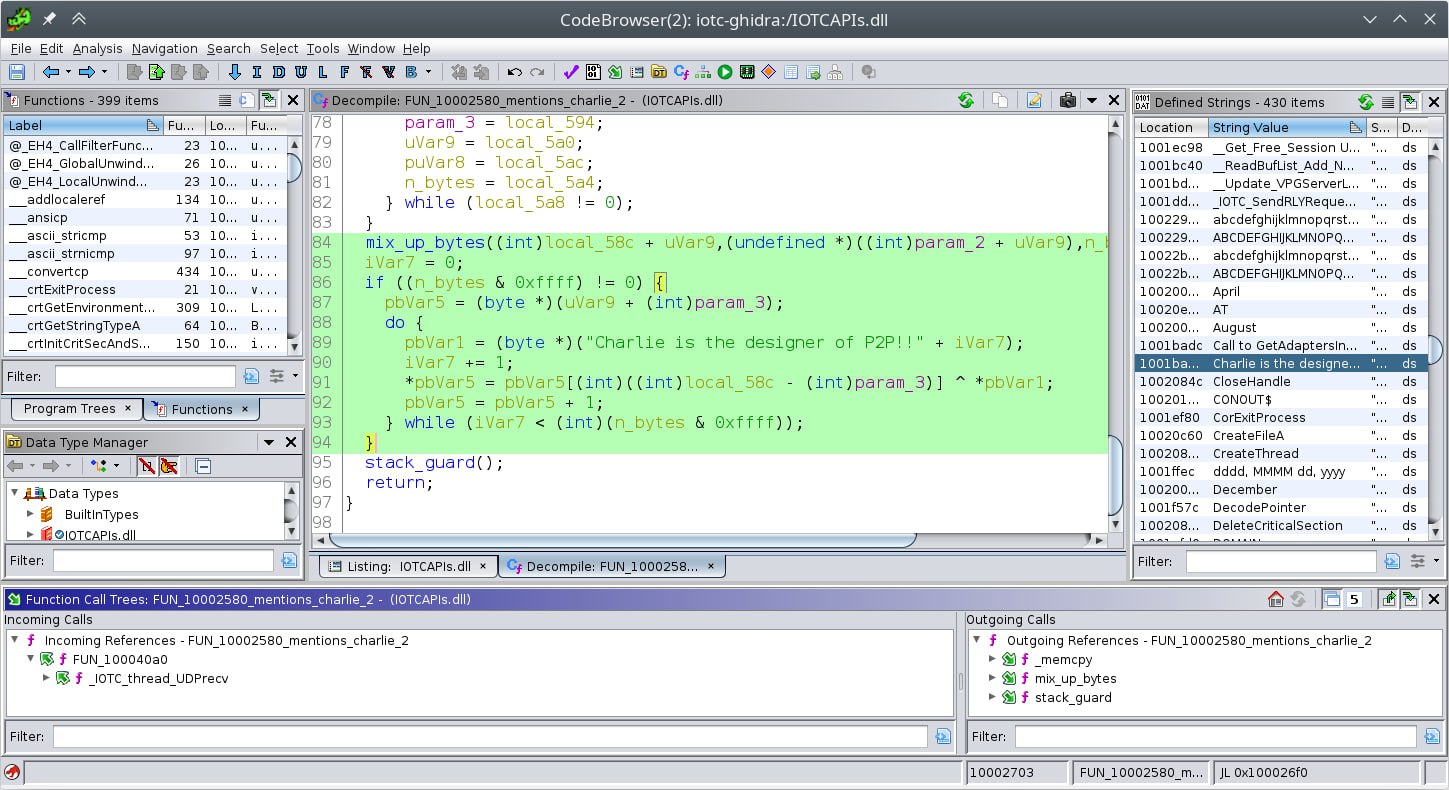
Task: Click the green Run script play icon
Action: [x=724, y=72]
